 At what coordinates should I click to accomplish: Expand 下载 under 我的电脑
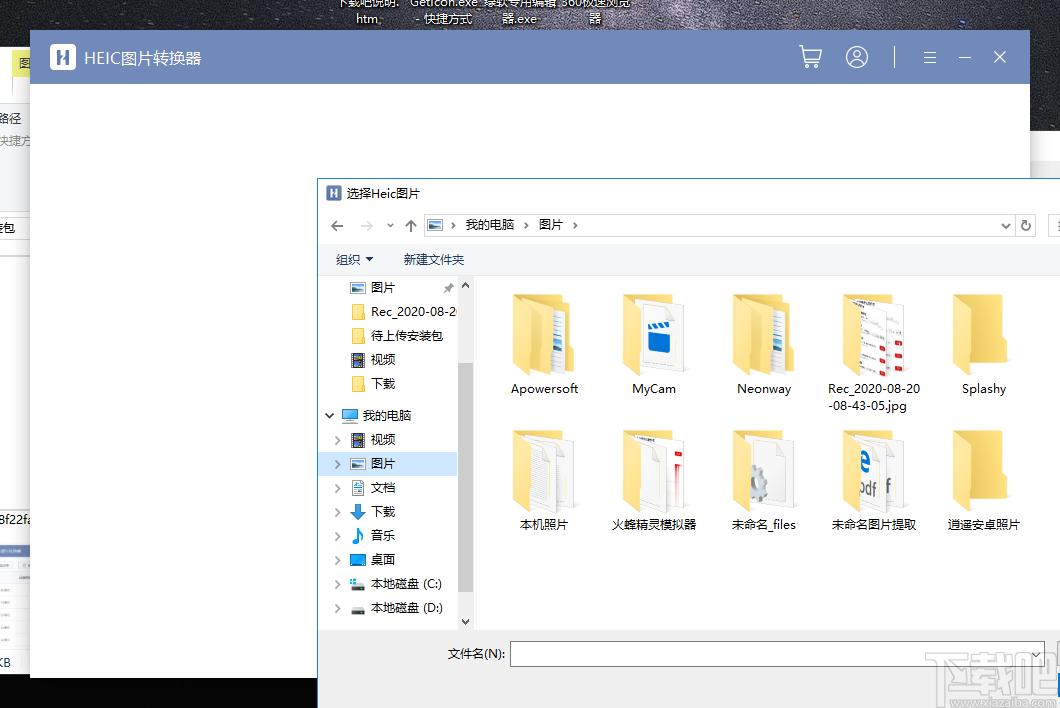coord(337,512)
